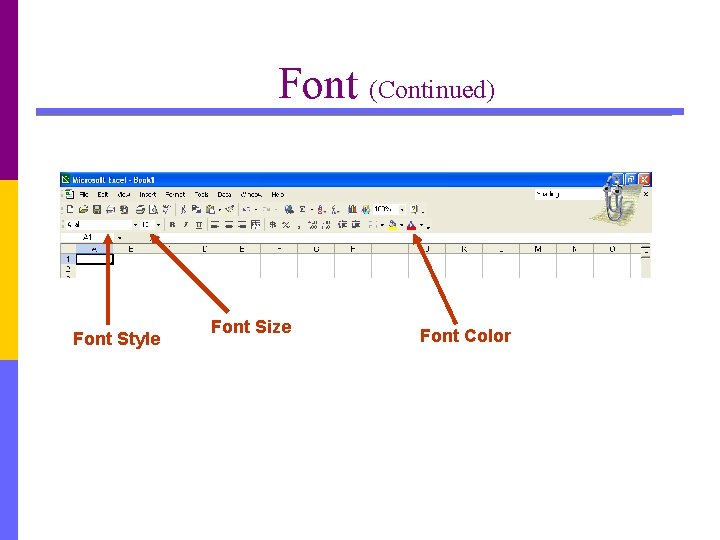The height and width of the screenshot is (540, 720).
Task: Click the vertical scrollbar at grid's right edge
Action: (646, 262)
